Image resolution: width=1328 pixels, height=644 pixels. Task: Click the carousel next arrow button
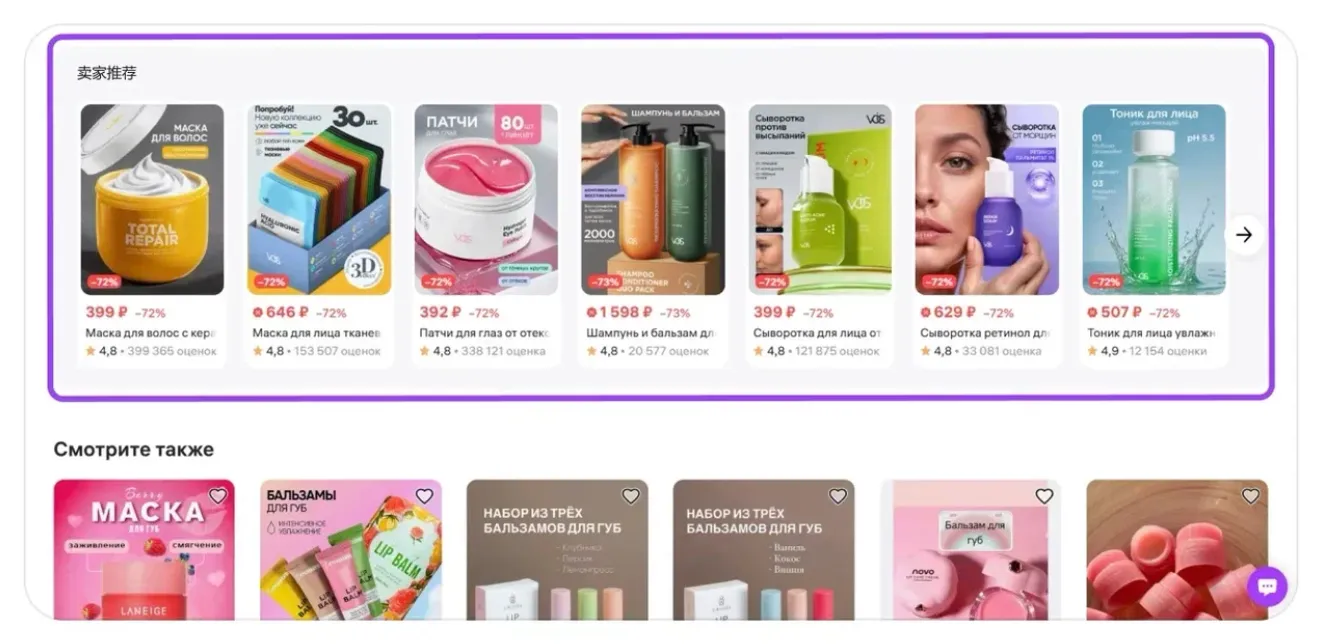tap(1243, 235)
